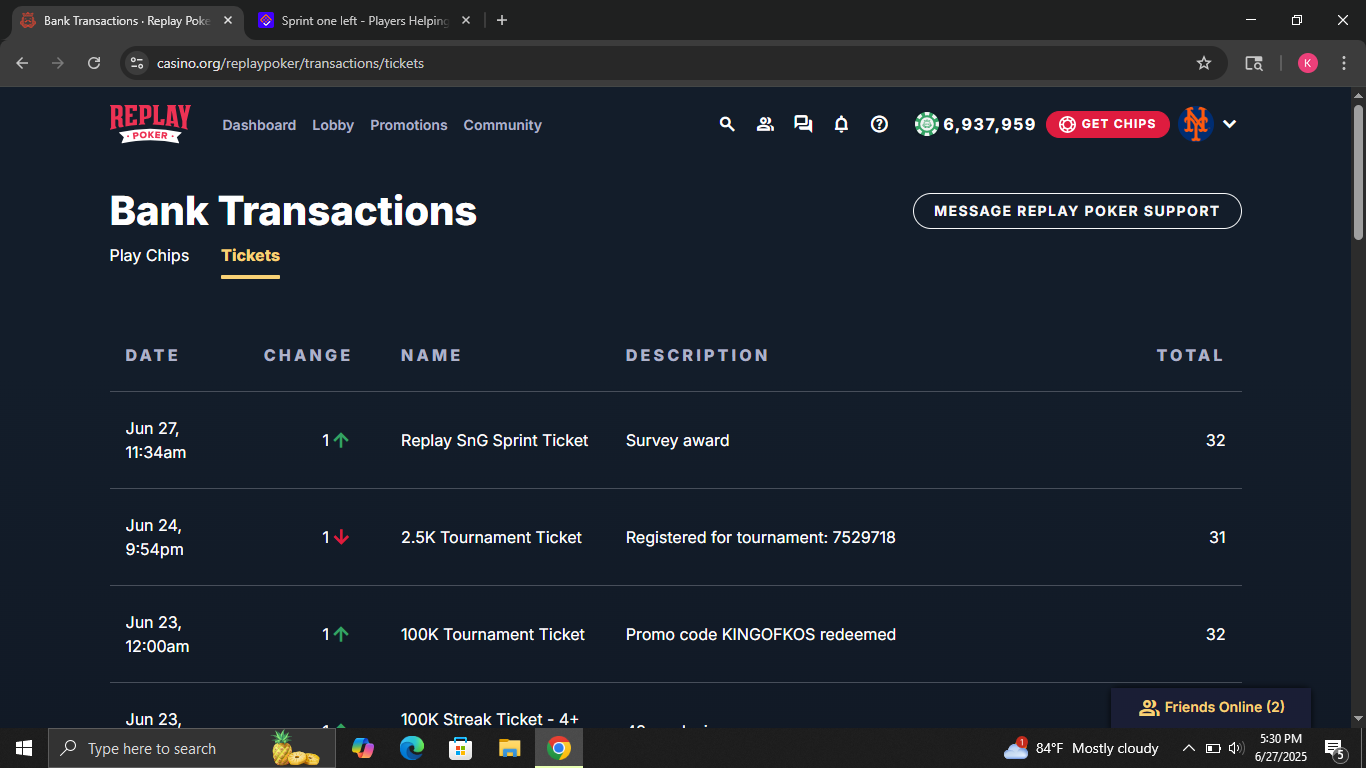This screenshot has width=1366, height=768.
Task: Open the weather widget showing 84°F
Action: point(1081,748)
